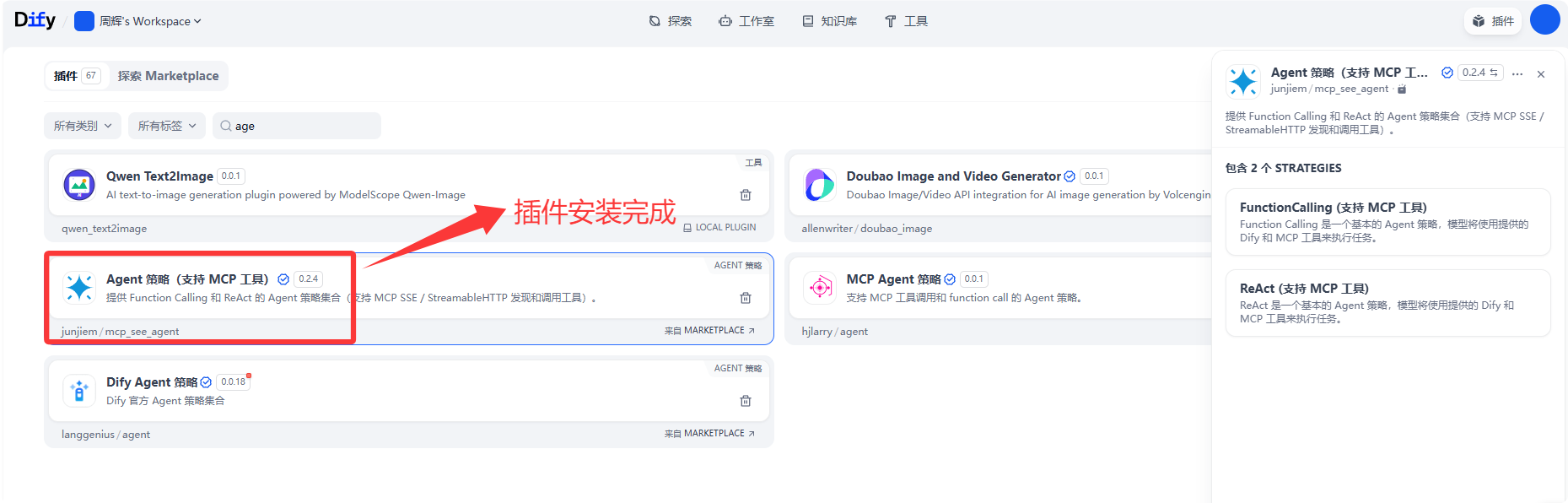
Task: Open the FunctionCalling (支持 MCP 工具) strategy
Action: pos(1387,222)
